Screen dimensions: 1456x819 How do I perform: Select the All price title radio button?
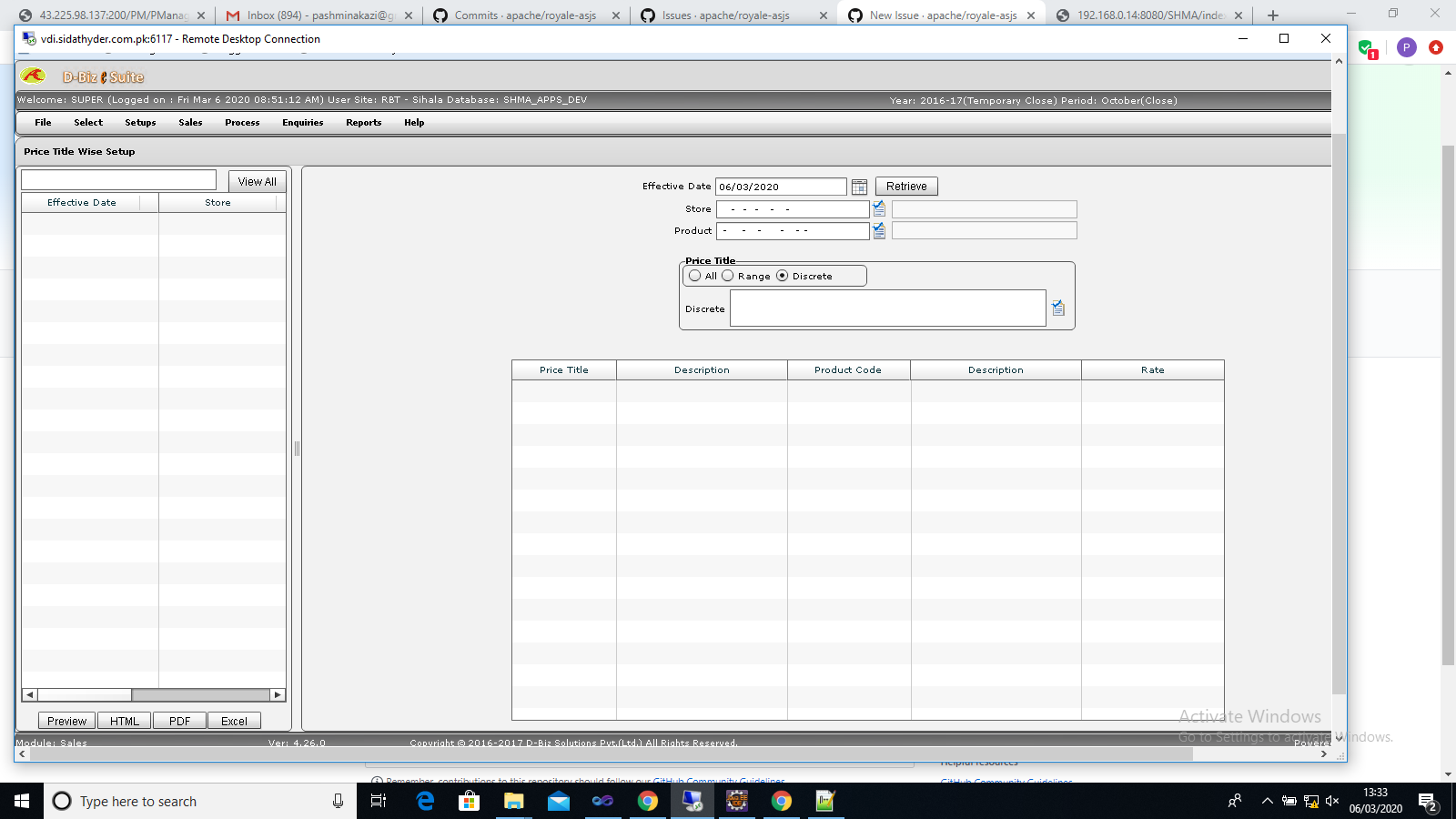click(695, 276)
